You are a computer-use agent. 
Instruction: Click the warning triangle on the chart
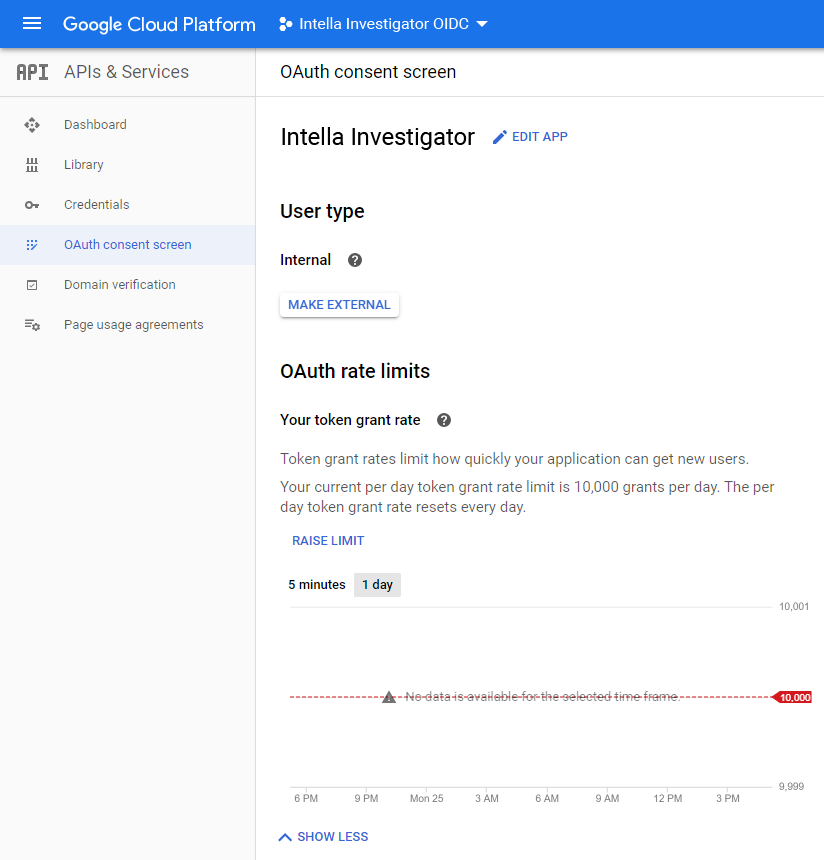(388, 695)
